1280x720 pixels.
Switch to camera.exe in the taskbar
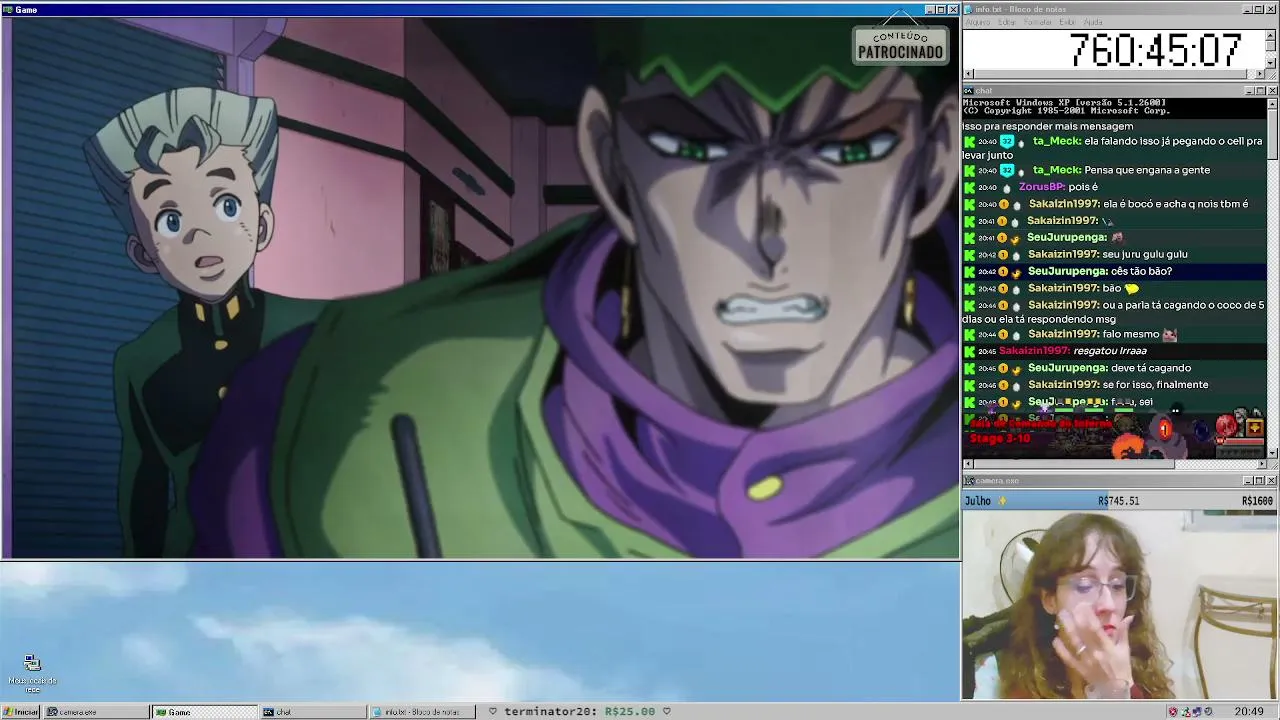coord(95,712)
